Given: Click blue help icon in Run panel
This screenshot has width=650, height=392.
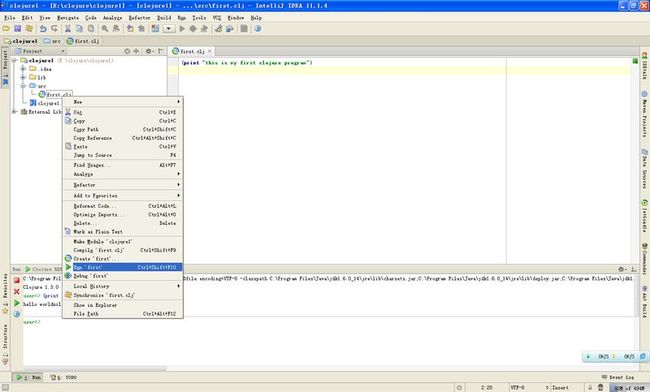Looking at the screenshot, I should (17, 314).
